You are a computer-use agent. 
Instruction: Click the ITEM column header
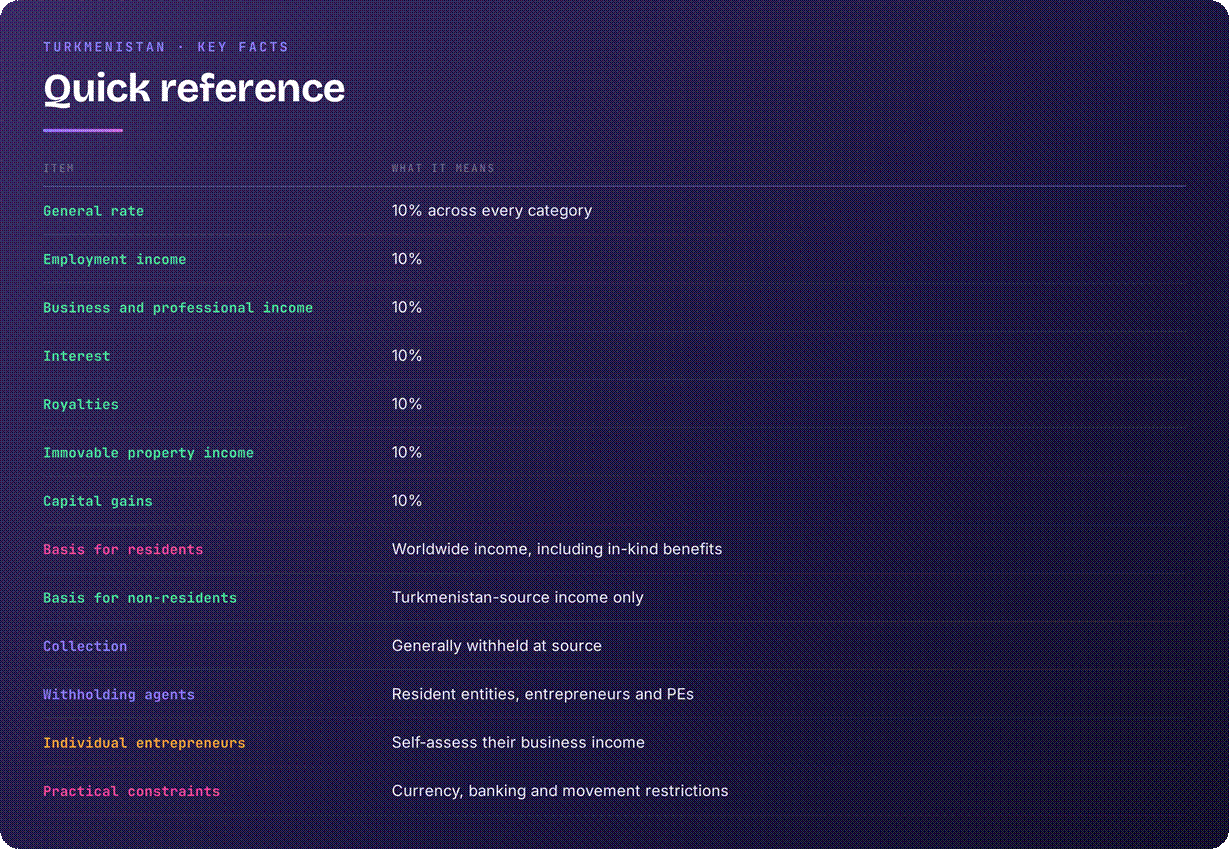(59, 168)
